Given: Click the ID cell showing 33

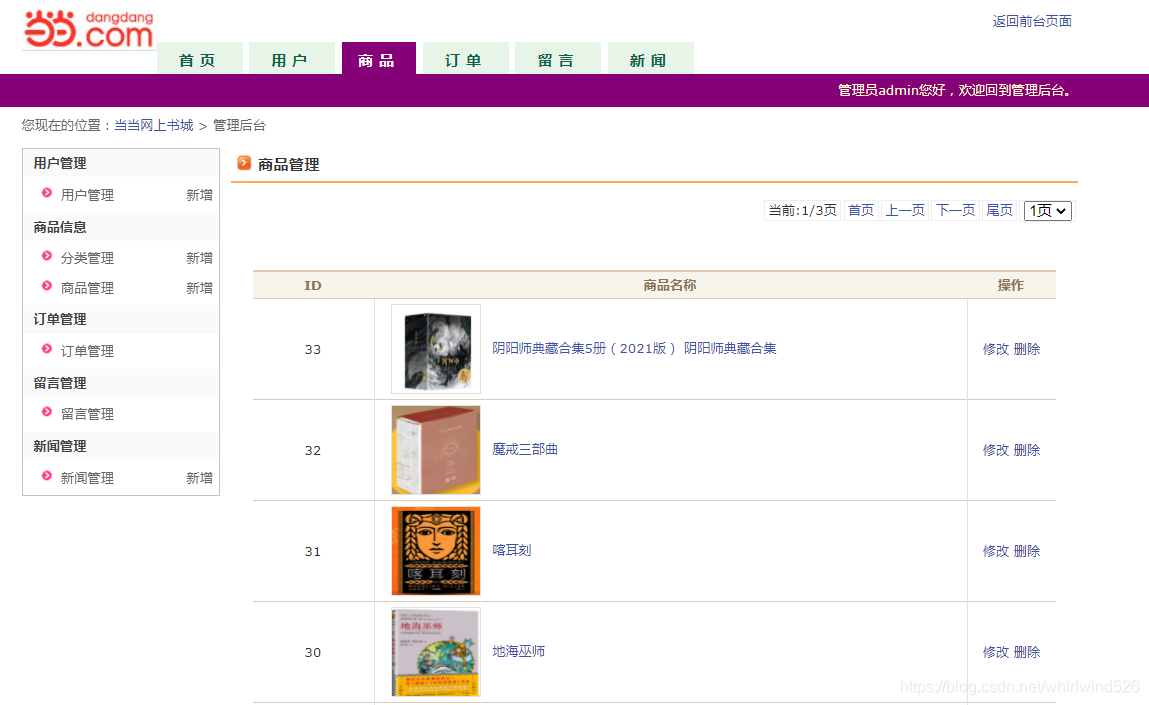Looking at the screenshot, I should pos(313,350).
